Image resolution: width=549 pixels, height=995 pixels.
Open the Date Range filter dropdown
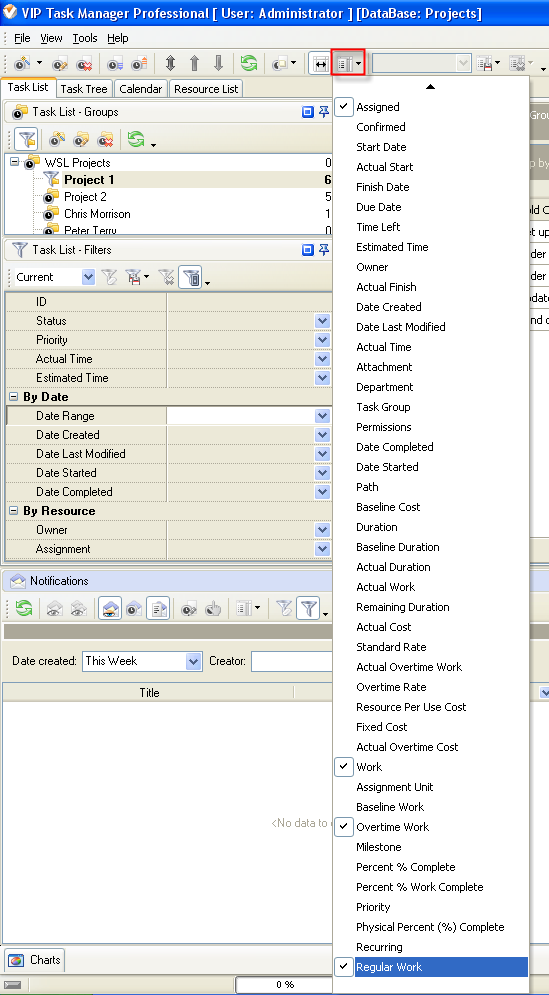coord(322,416)
